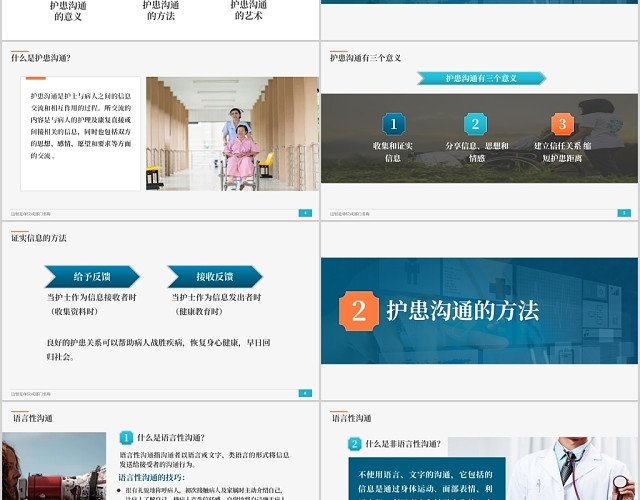Click the caption 收集和证实信息
640x500 pixels.
[393, 152]
